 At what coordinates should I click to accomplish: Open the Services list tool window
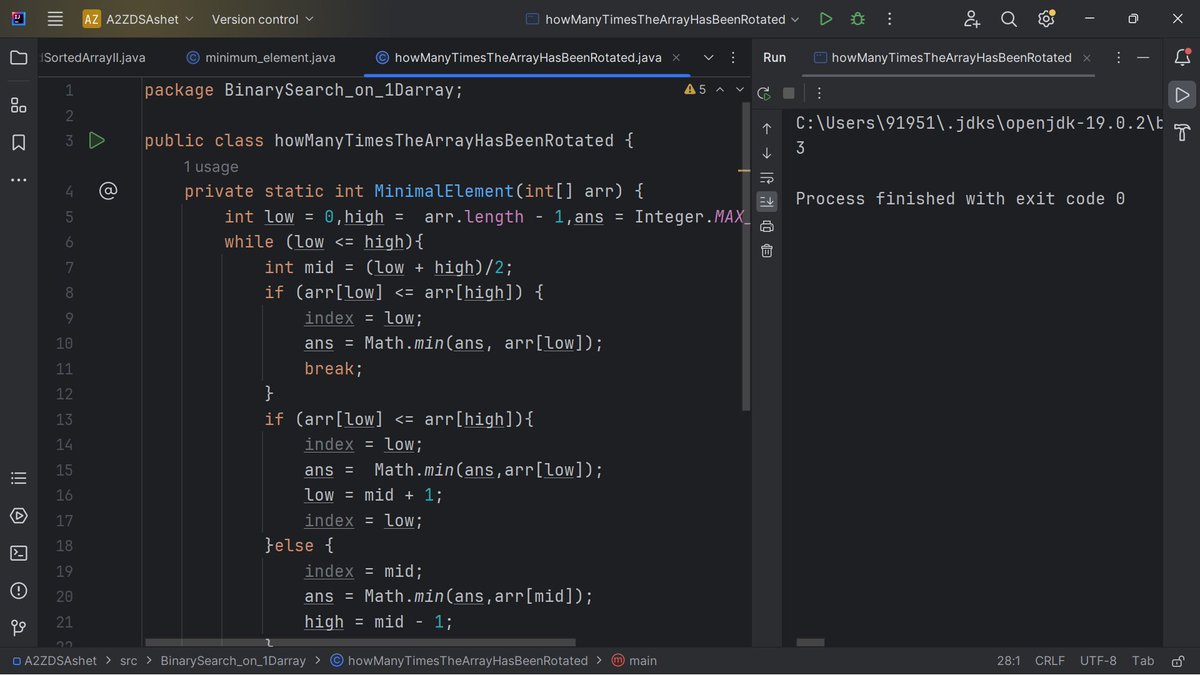click(18, 478)
